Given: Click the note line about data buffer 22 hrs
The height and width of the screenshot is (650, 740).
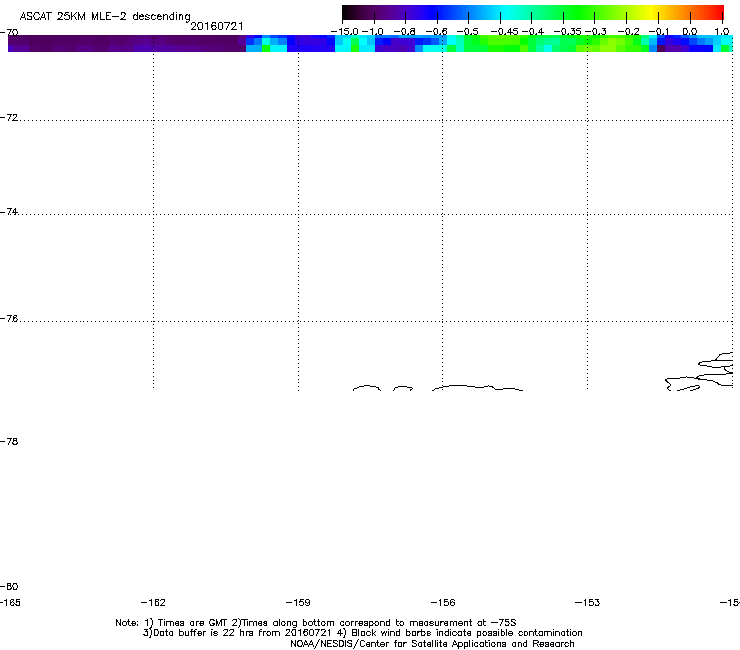Looking at the screenshot, I should pos(362,633).
